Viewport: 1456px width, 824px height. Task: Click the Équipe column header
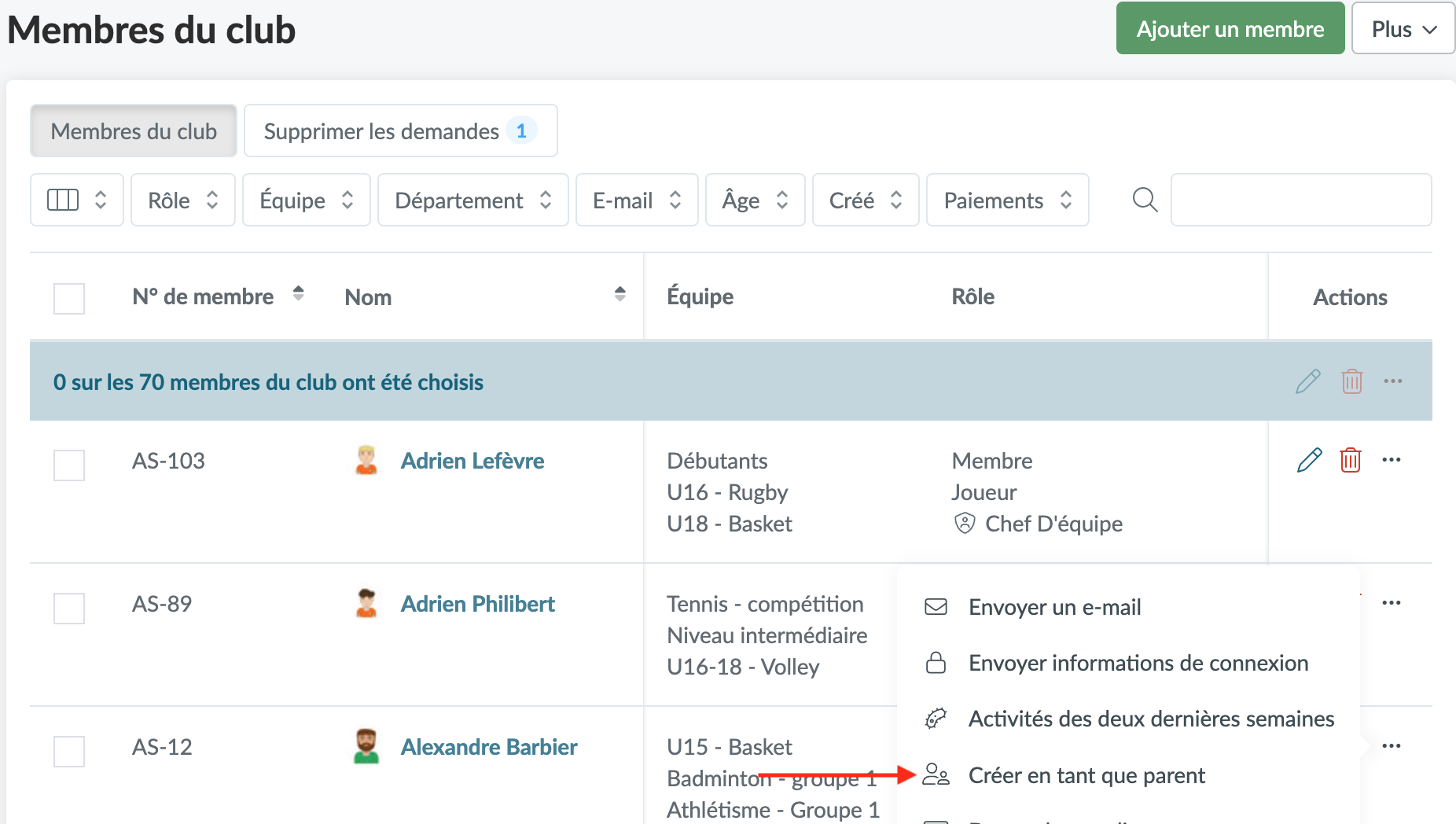click(x=700, y=296)
